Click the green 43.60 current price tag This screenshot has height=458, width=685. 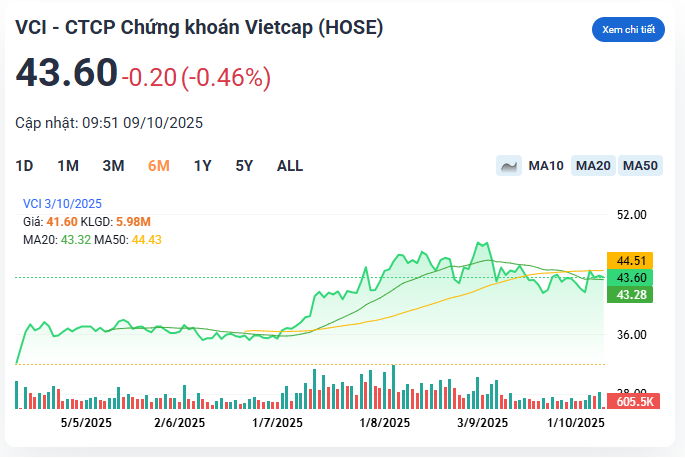click(x=630, y=277)
